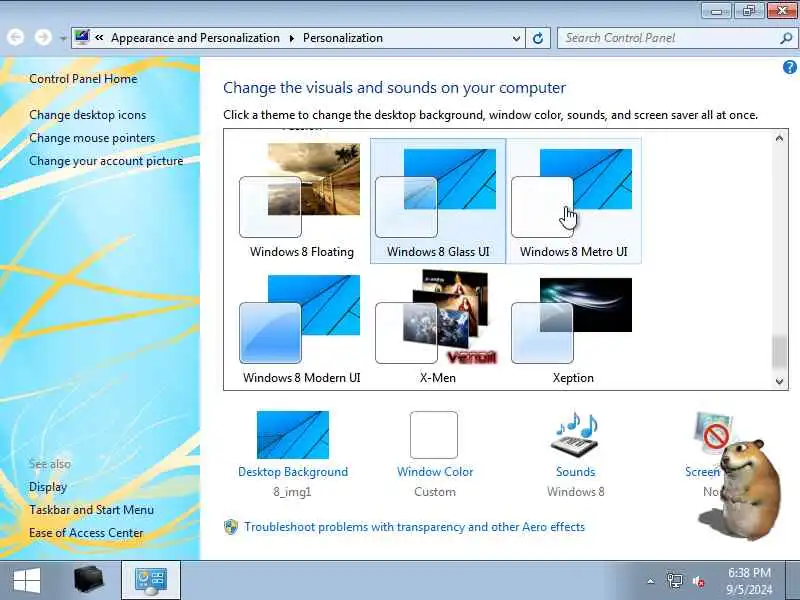The height and width of the screenshot is (600, 800).
Task: Click the Forward navigation arrow
Action: [43, 37]
